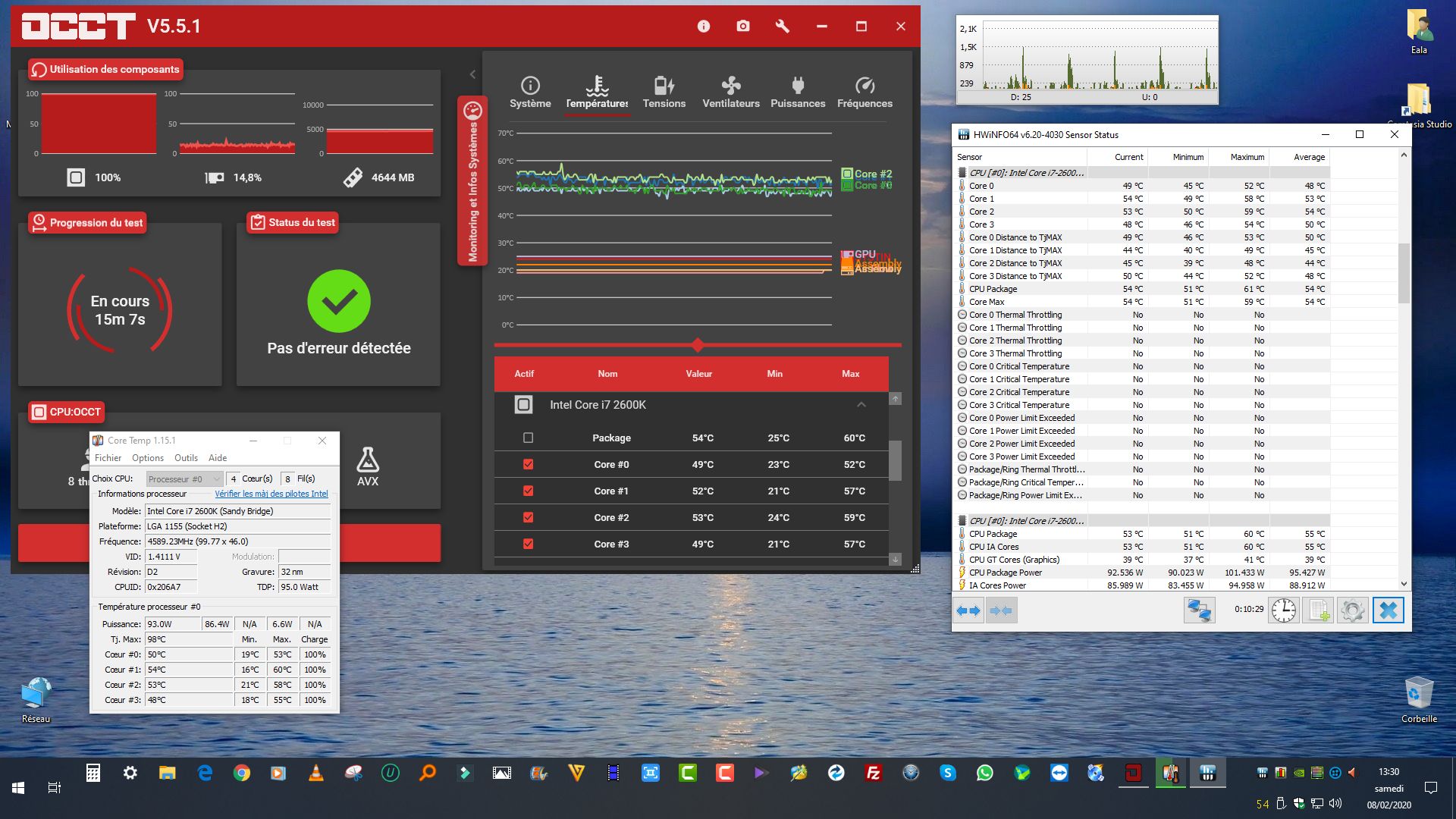The width and height of the screenshot is (1456, 819).
Task: Uncheck the Core #0 row checkbox
Action: [529, 464]
